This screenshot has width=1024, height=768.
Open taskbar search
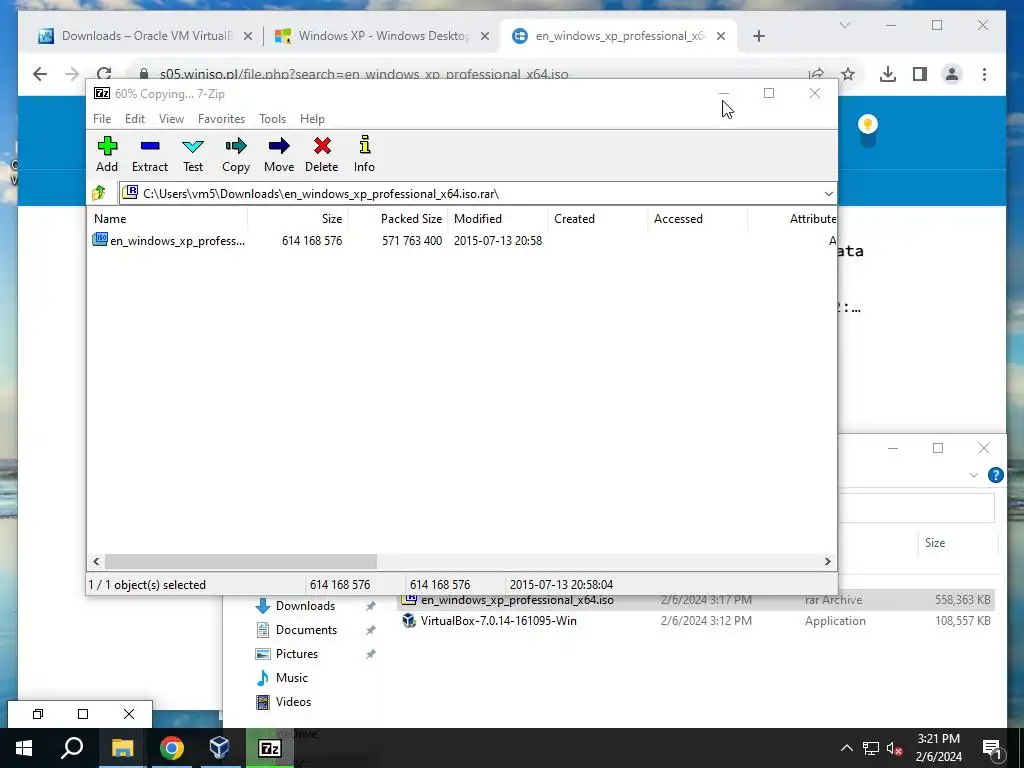pyautogui.click(x=72, y=748)
